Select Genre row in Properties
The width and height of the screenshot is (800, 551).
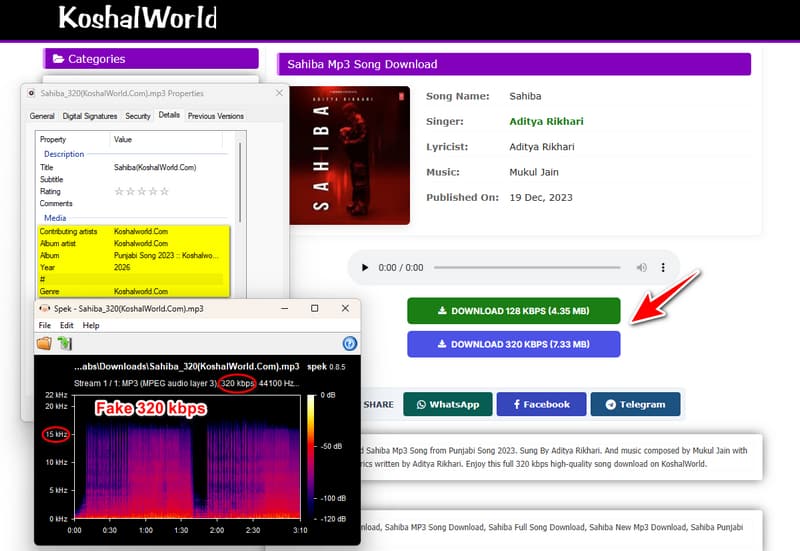(x=134, y=291)
